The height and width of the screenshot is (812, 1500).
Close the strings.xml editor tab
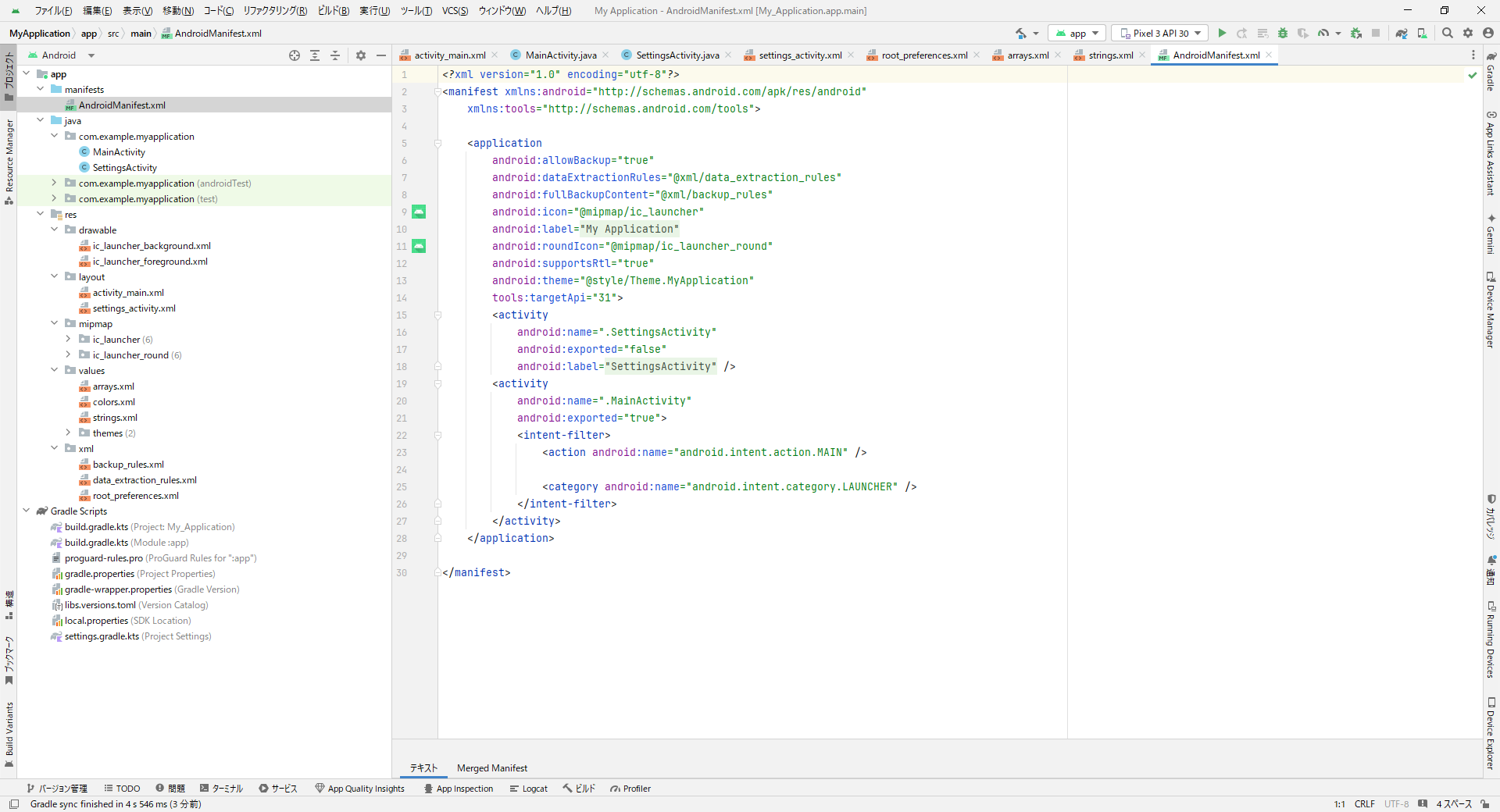click(1142, 55)
